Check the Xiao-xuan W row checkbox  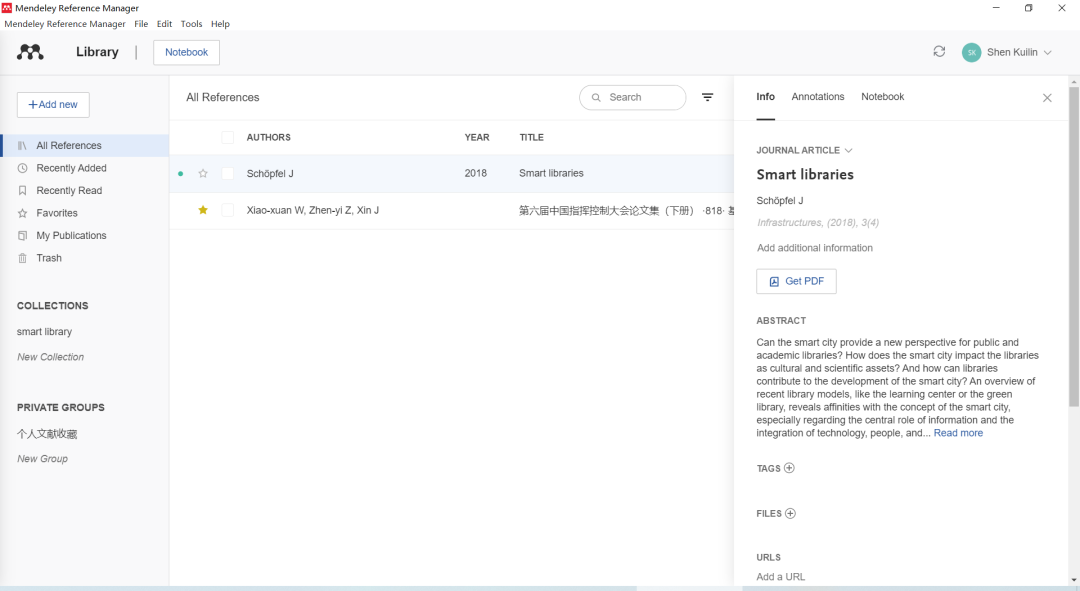pos(227,210)
